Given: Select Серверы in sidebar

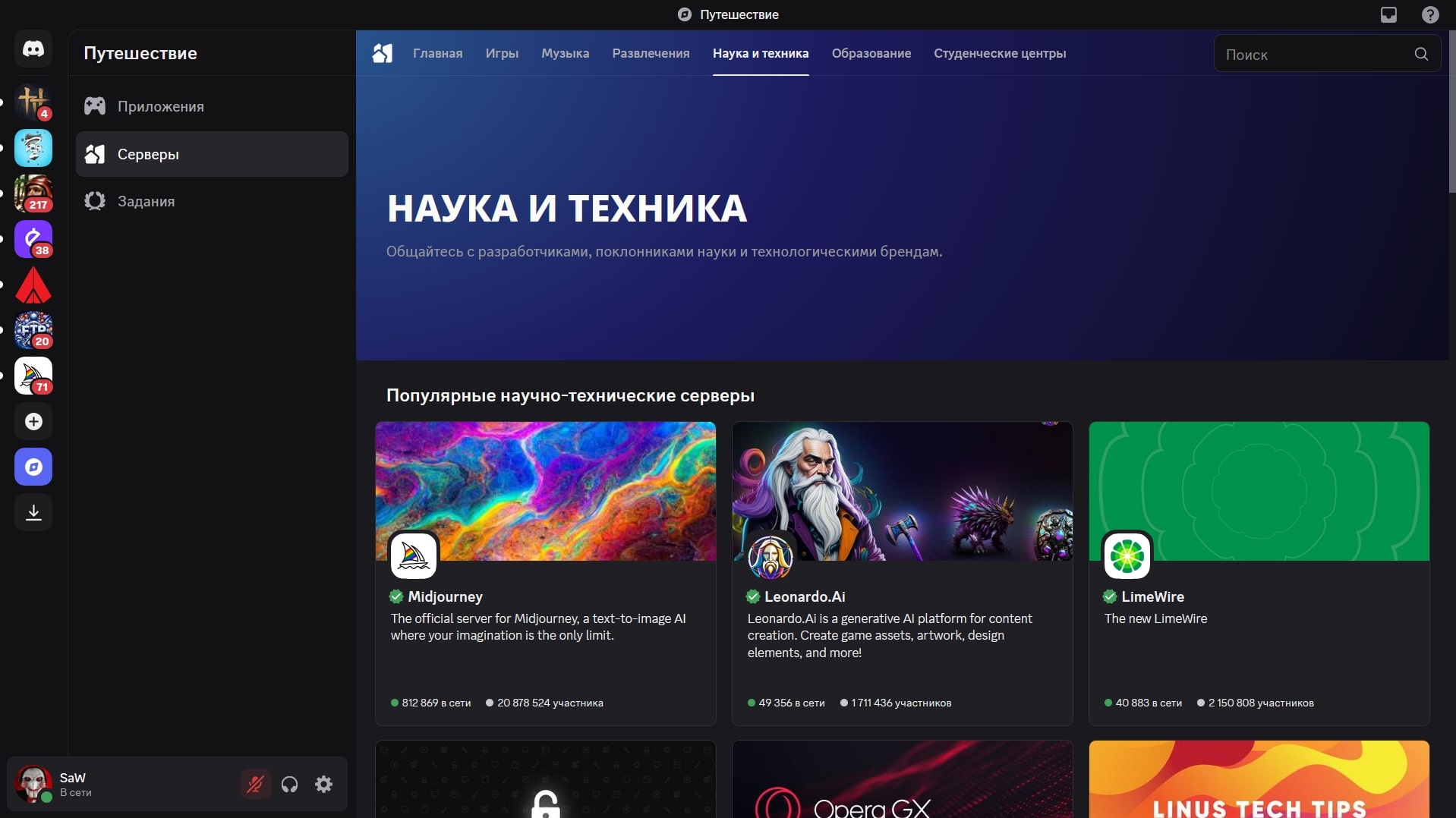Looking at the screenshot, I should [212, 154].
